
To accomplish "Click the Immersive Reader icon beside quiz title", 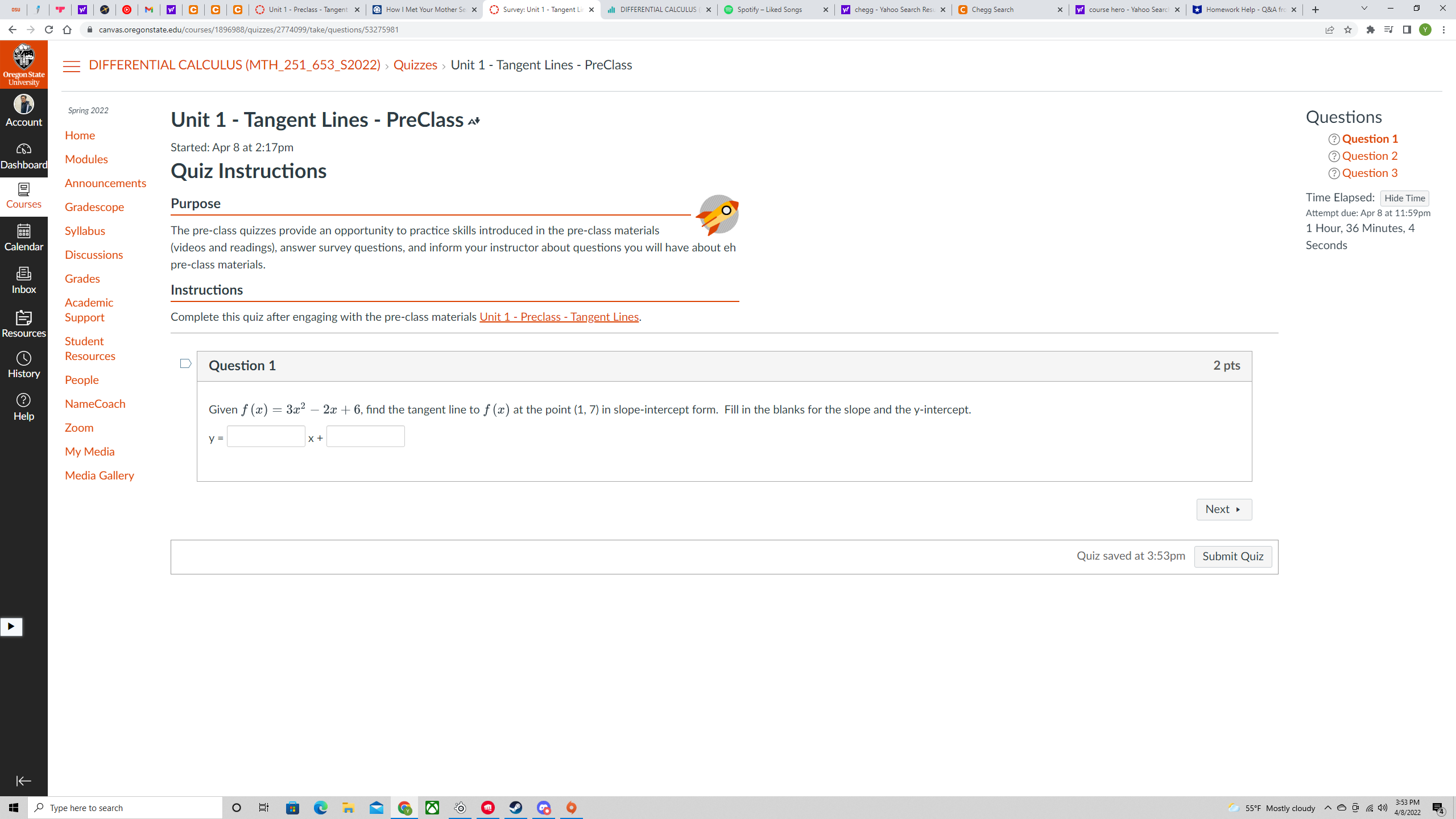I will point(474,121).
